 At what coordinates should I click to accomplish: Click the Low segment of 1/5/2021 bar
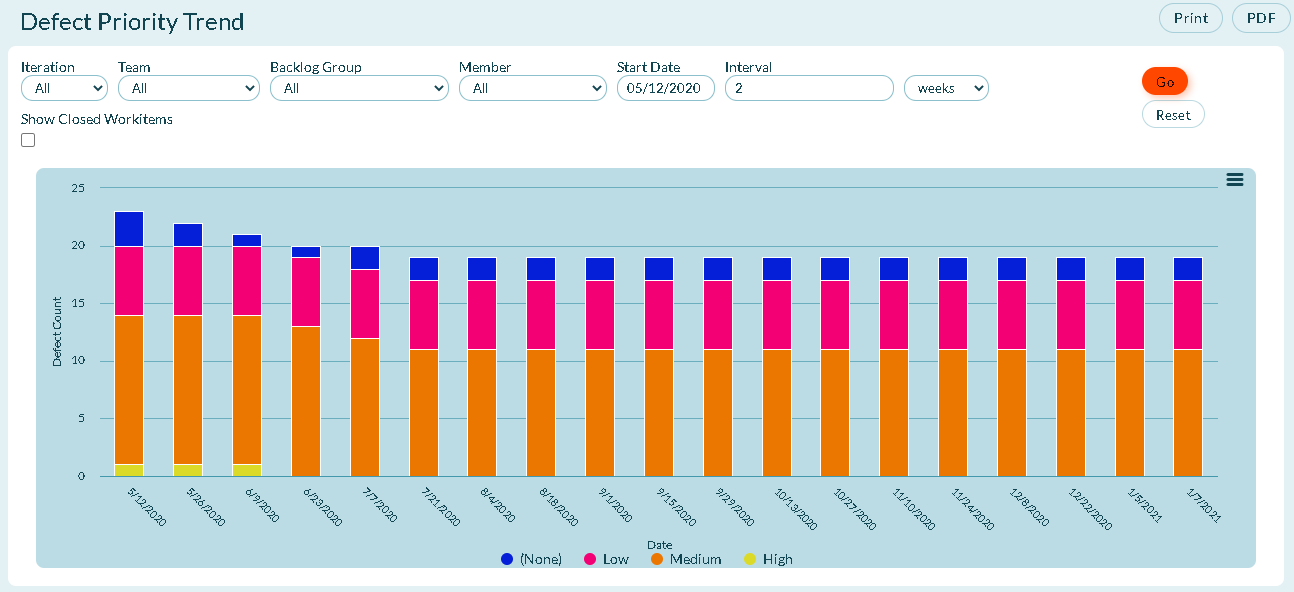[1130, 315]
